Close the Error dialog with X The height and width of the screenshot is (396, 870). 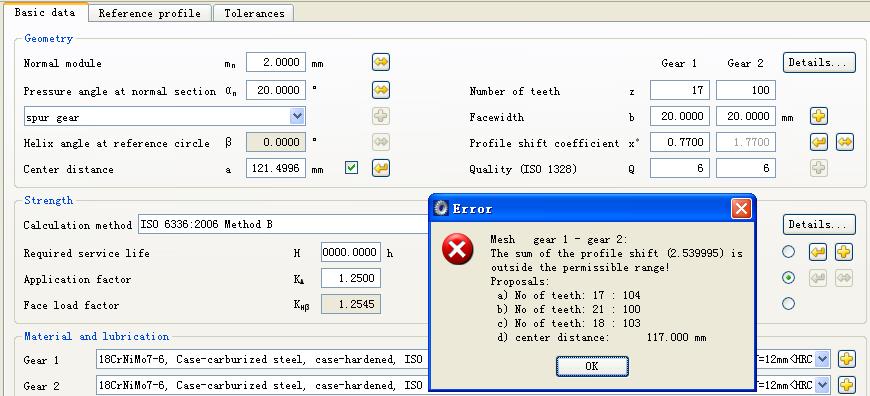pyautogui.click(x=741, y=209)
